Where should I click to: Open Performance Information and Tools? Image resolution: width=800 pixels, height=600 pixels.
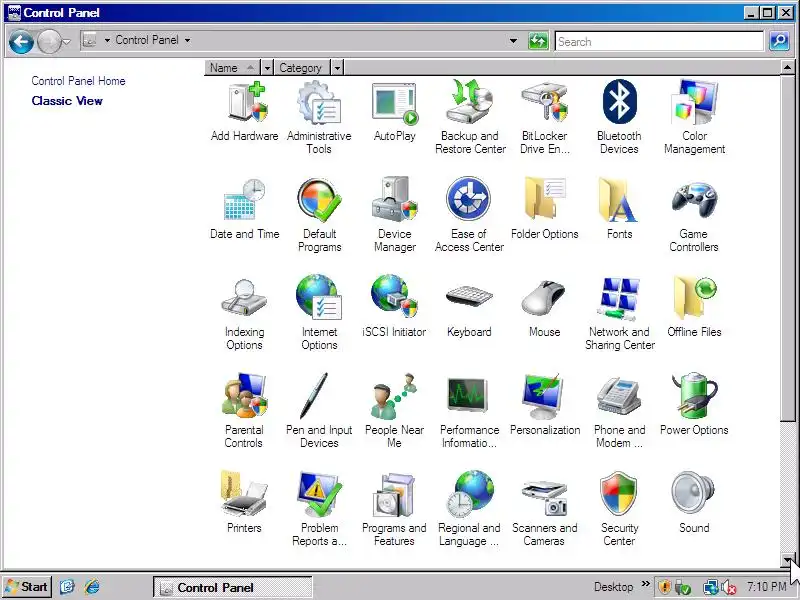click(x=469, y=411)
